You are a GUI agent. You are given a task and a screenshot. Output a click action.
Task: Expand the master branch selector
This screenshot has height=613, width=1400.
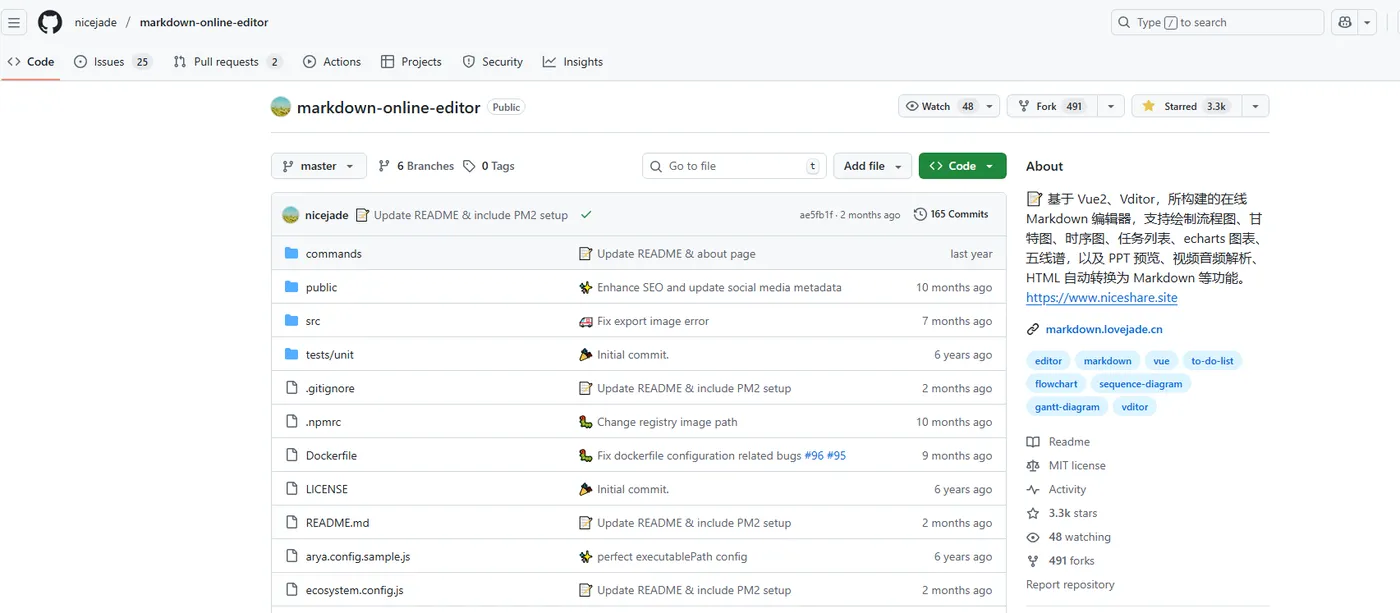[x=318, y=165]
